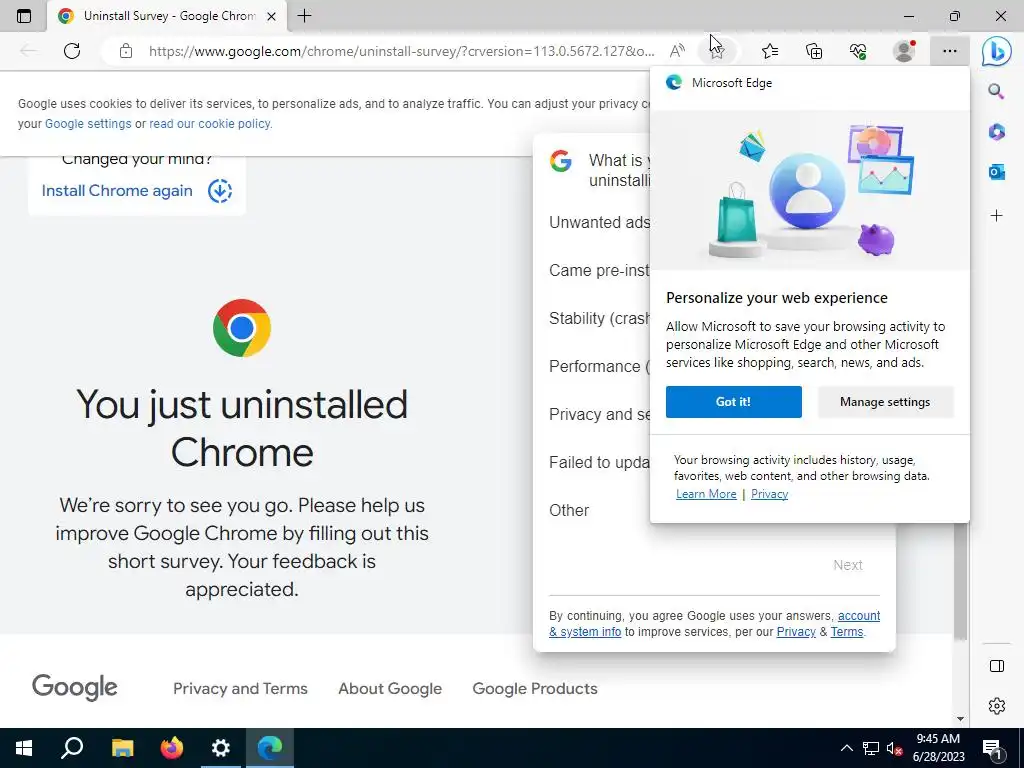Select the Unwanted ads survey option
This screenshot has height=768, width=1024.
click(599, 223)
